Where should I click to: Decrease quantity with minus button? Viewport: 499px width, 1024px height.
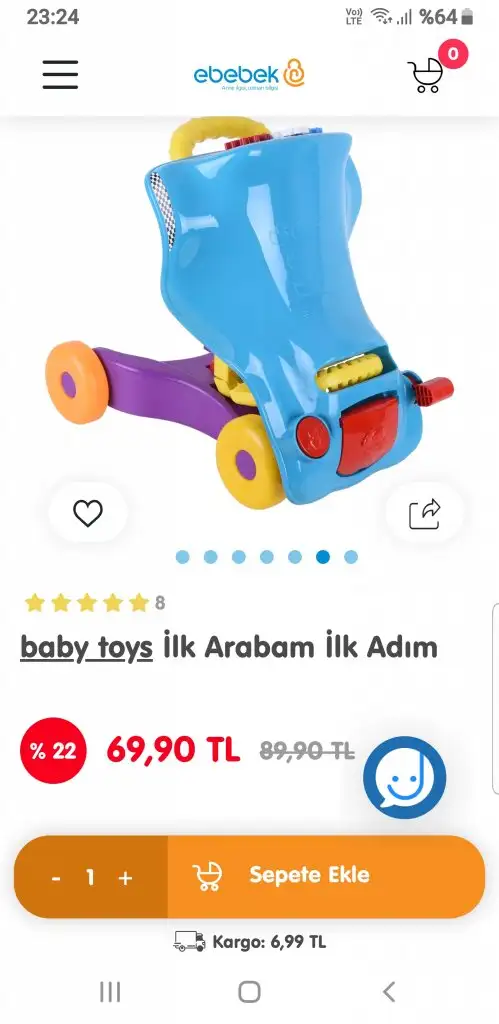tap(56, 878)
